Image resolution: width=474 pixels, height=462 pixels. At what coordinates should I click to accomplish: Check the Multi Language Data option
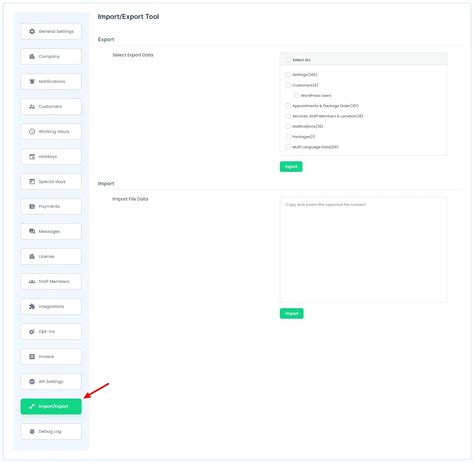click(x=288, y=147)
